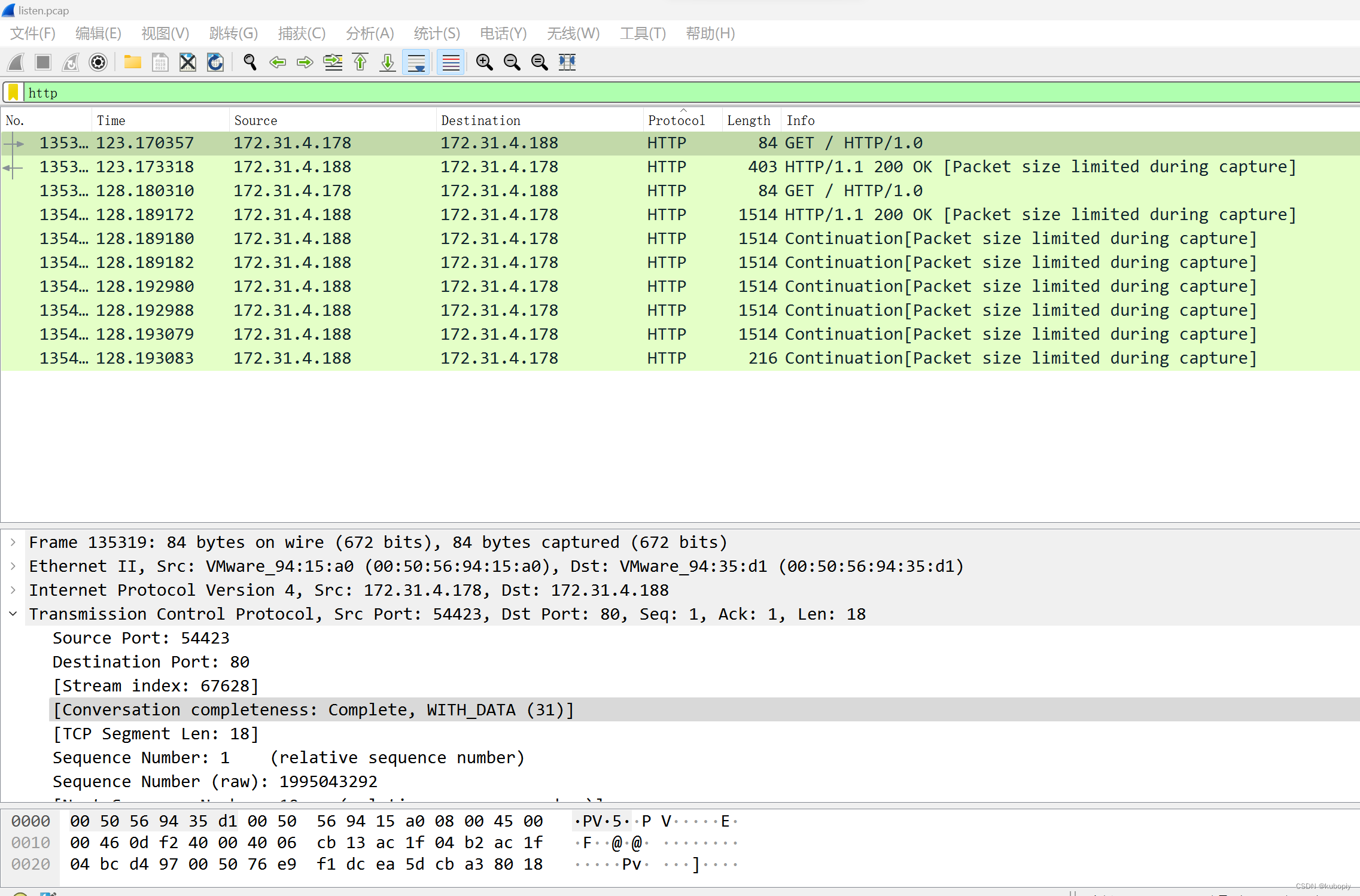Image resolution: width=1360 pixels, height=896 pixels.
Task: Expand Internet Protocol Version 4 section
Action: [13, 590]
